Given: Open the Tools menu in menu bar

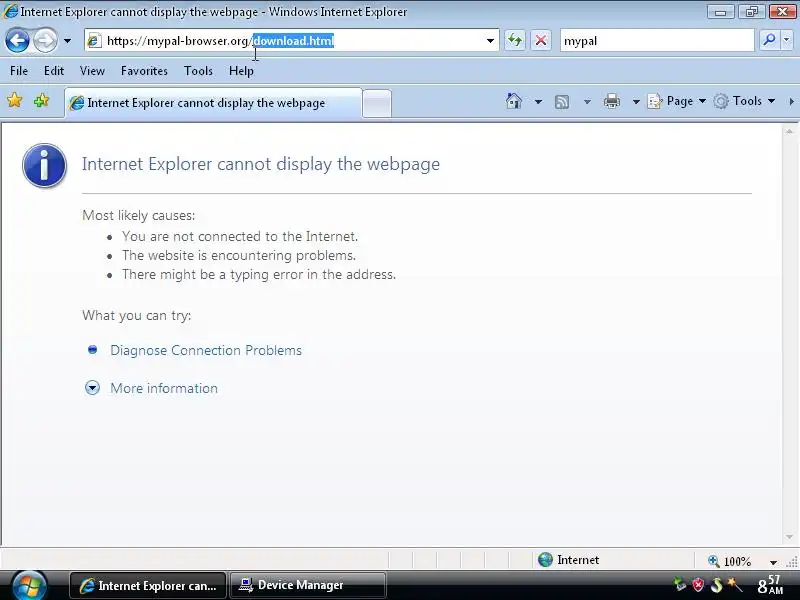Looking at the screenshot, I should tap(198, 71).
